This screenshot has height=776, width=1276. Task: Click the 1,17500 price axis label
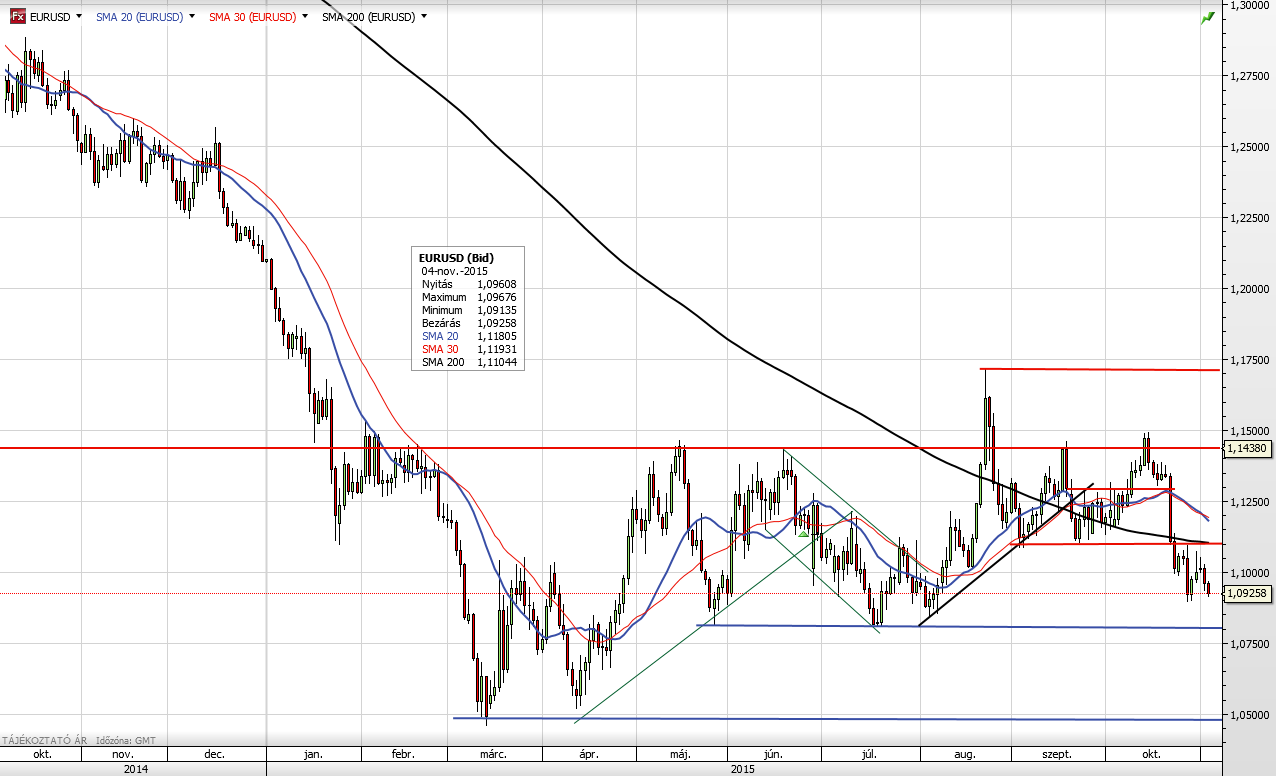(1251, 360)
